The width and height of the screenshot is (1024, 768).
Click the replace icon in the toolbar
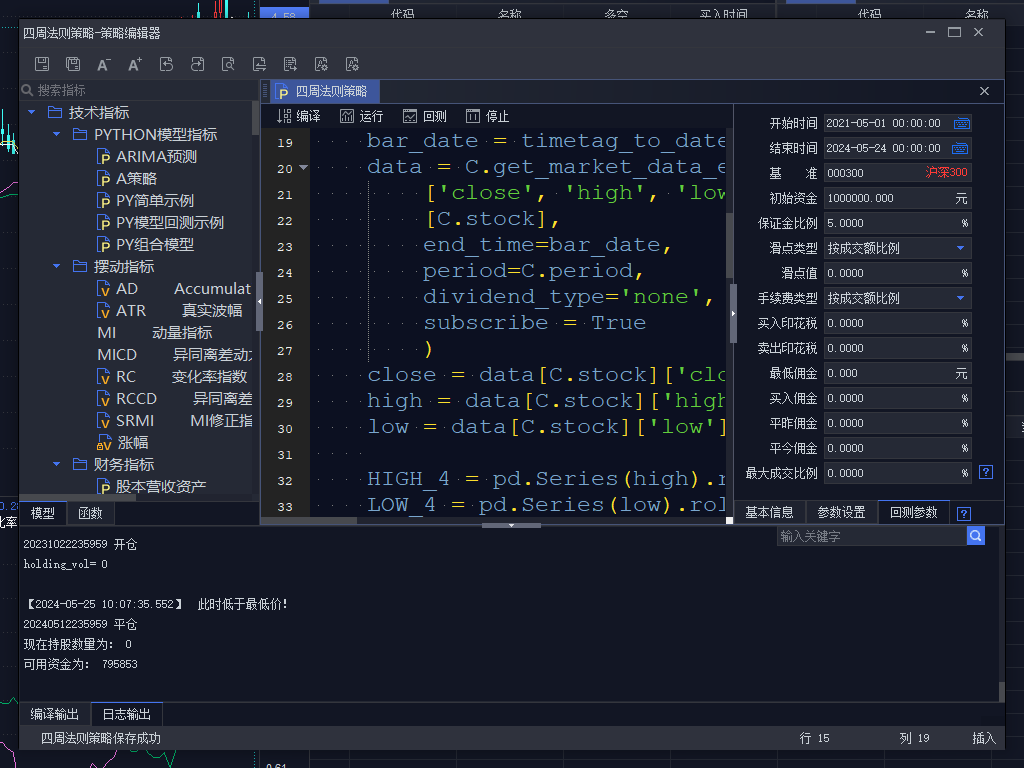click(x=259, y=64)
